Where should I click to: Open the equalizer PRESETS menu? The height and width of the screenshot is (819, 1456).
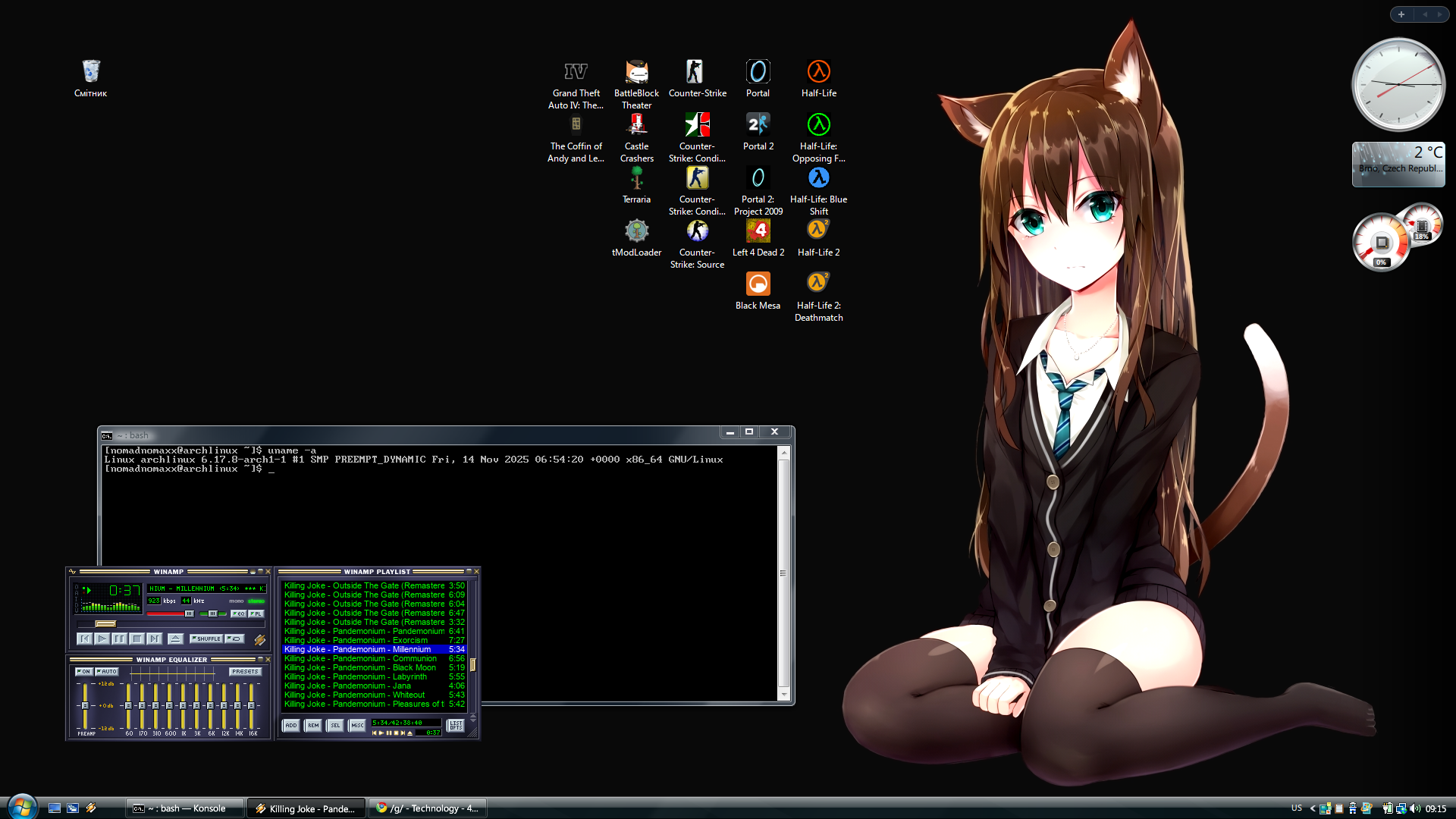[x=245, y=672]
